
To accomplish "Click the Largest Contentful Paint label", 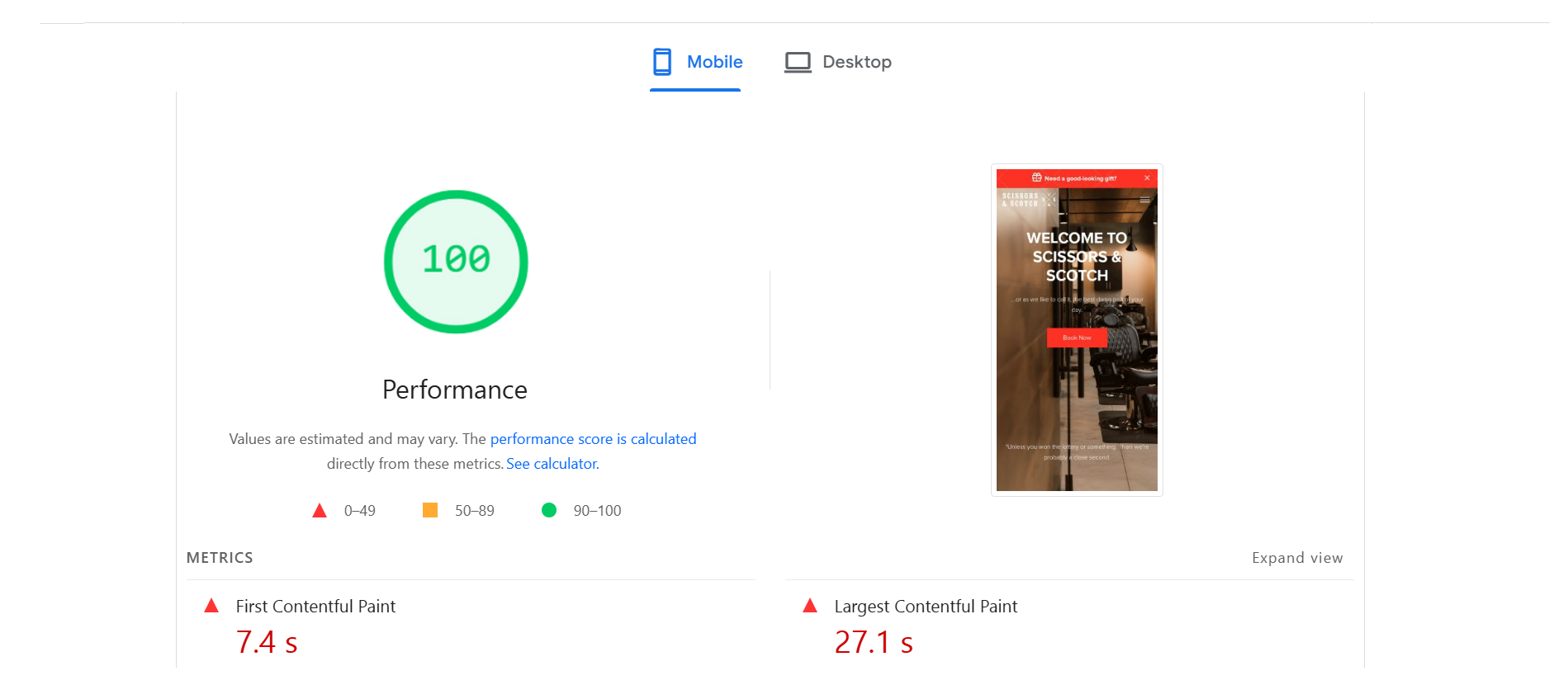I will click(926, 607).
